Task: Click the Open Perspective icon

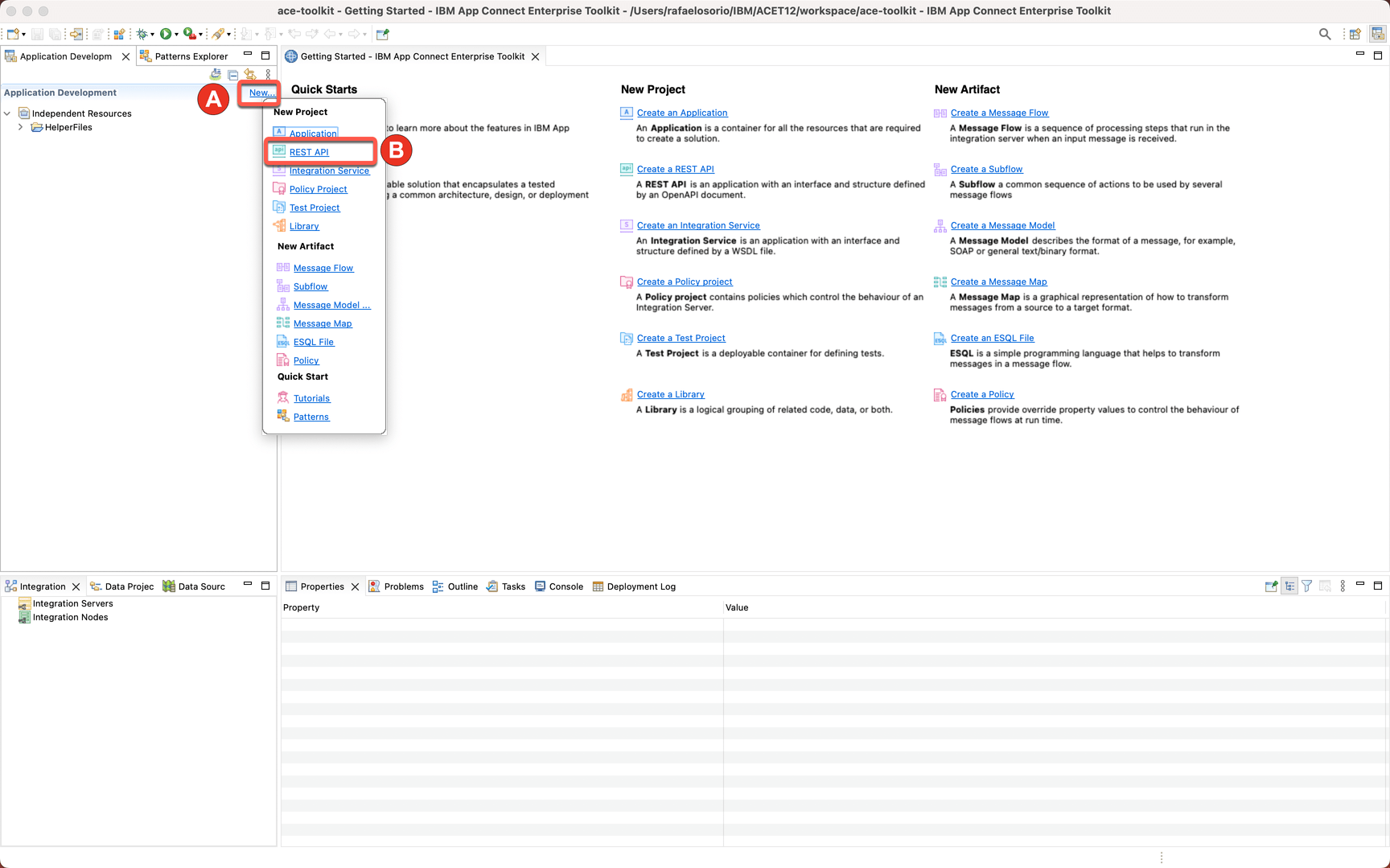Action: (1355, 34)
